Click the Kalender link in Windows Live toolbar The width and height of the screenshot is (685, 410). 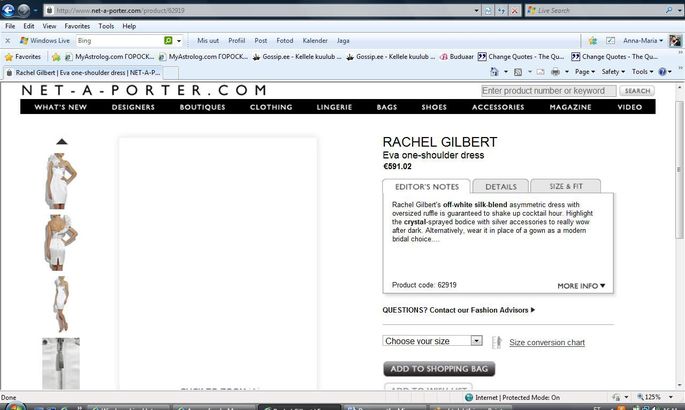[315, 41]
